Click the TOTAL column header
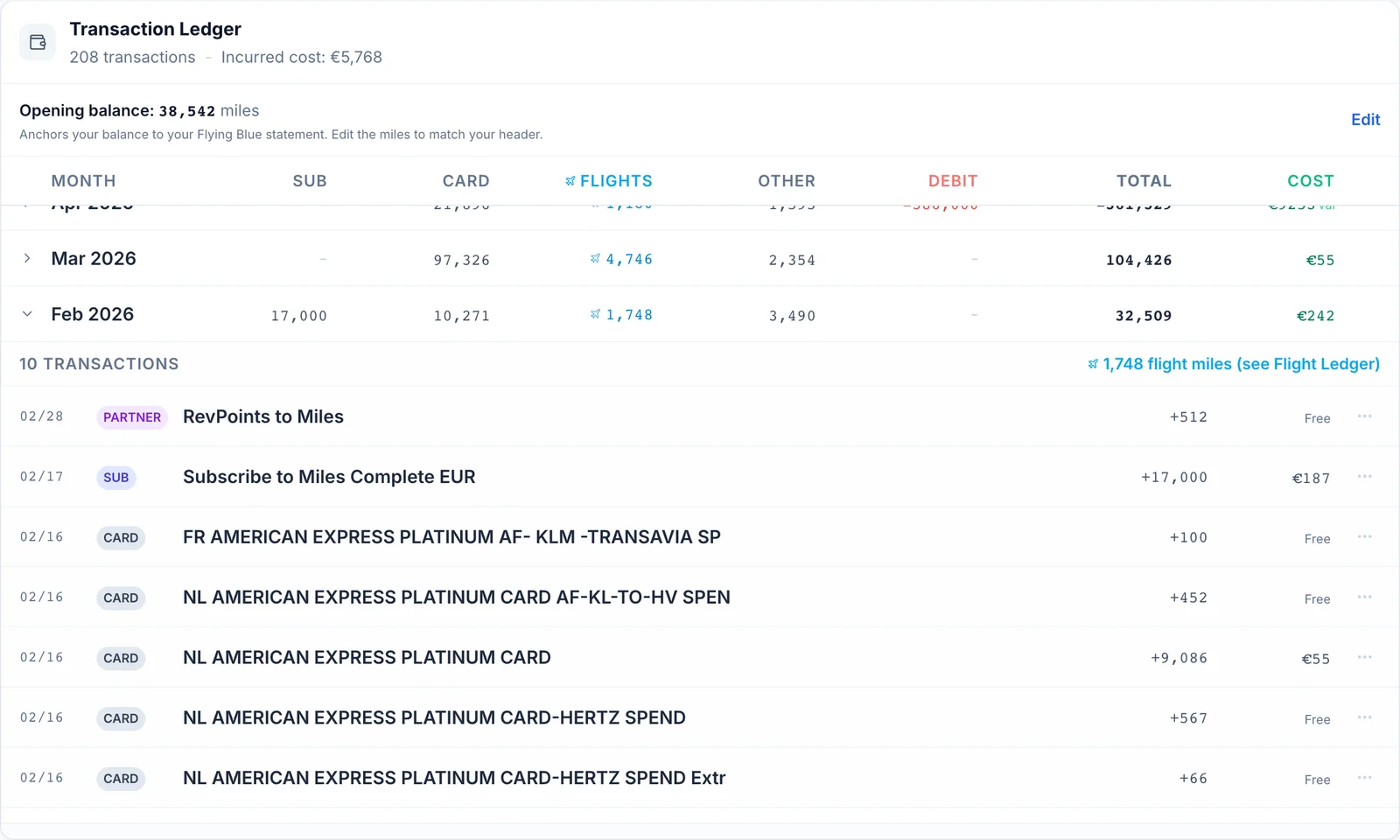 click(1144, 181)
